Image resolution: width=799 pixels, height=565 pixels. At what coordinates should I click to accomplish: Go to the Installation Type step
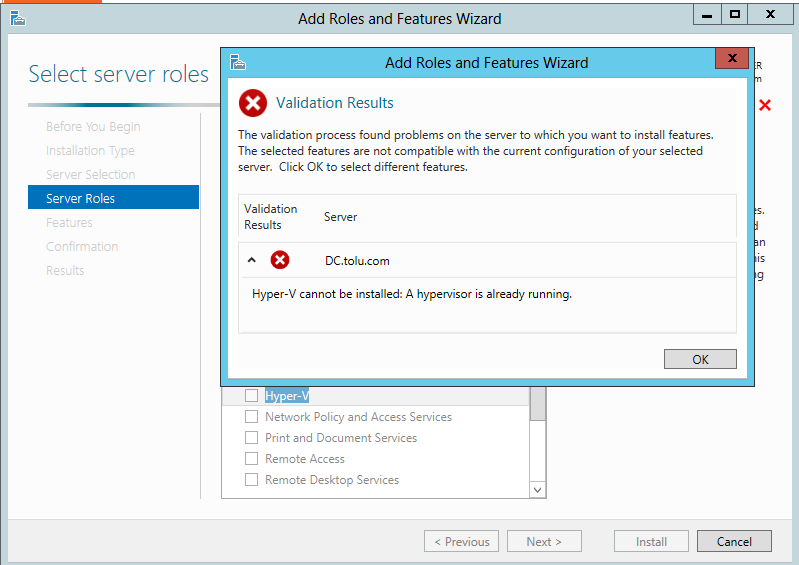pos(90,150)
